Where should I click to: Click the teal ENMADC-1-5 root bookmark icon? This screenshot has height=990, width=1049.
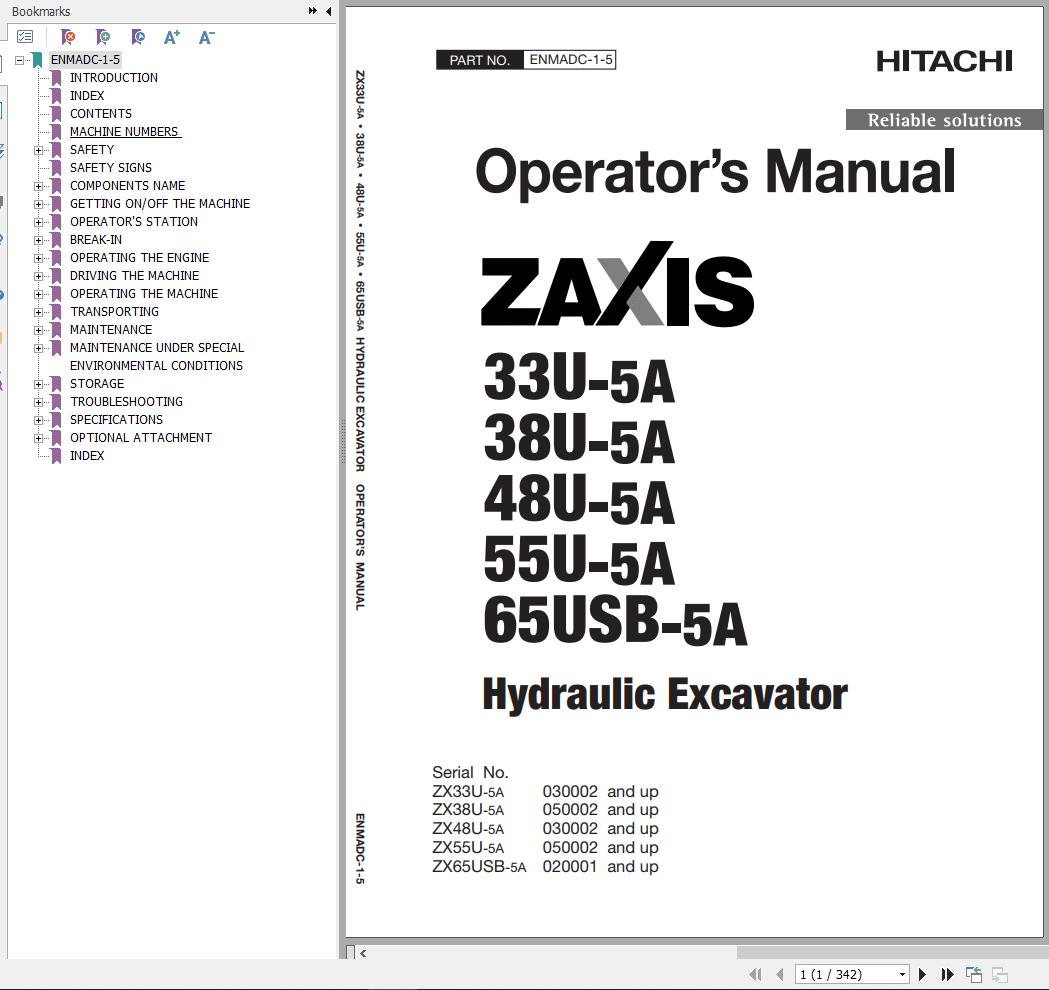click(x=38, y=60)
